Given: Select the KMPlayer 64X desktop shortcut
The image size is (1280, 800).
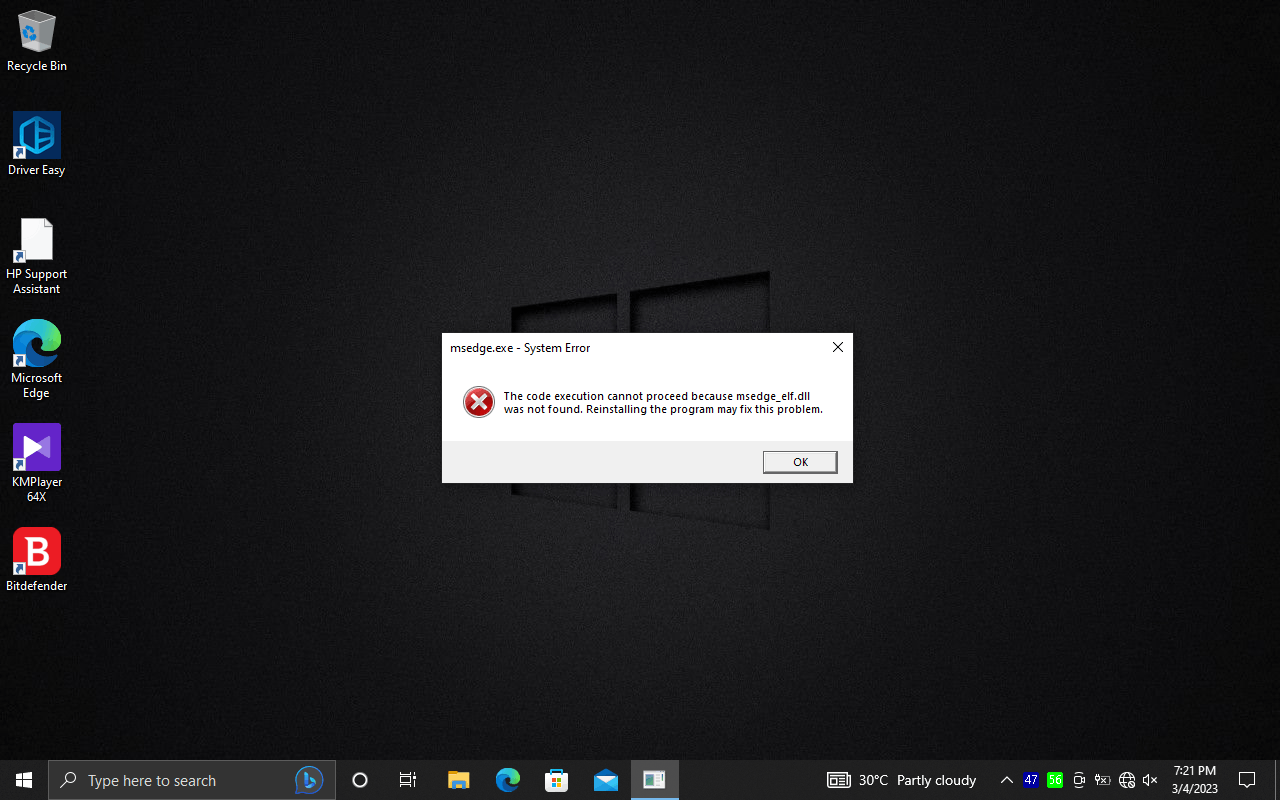Looking at the screenshot, I should click(x=37, y=463).
